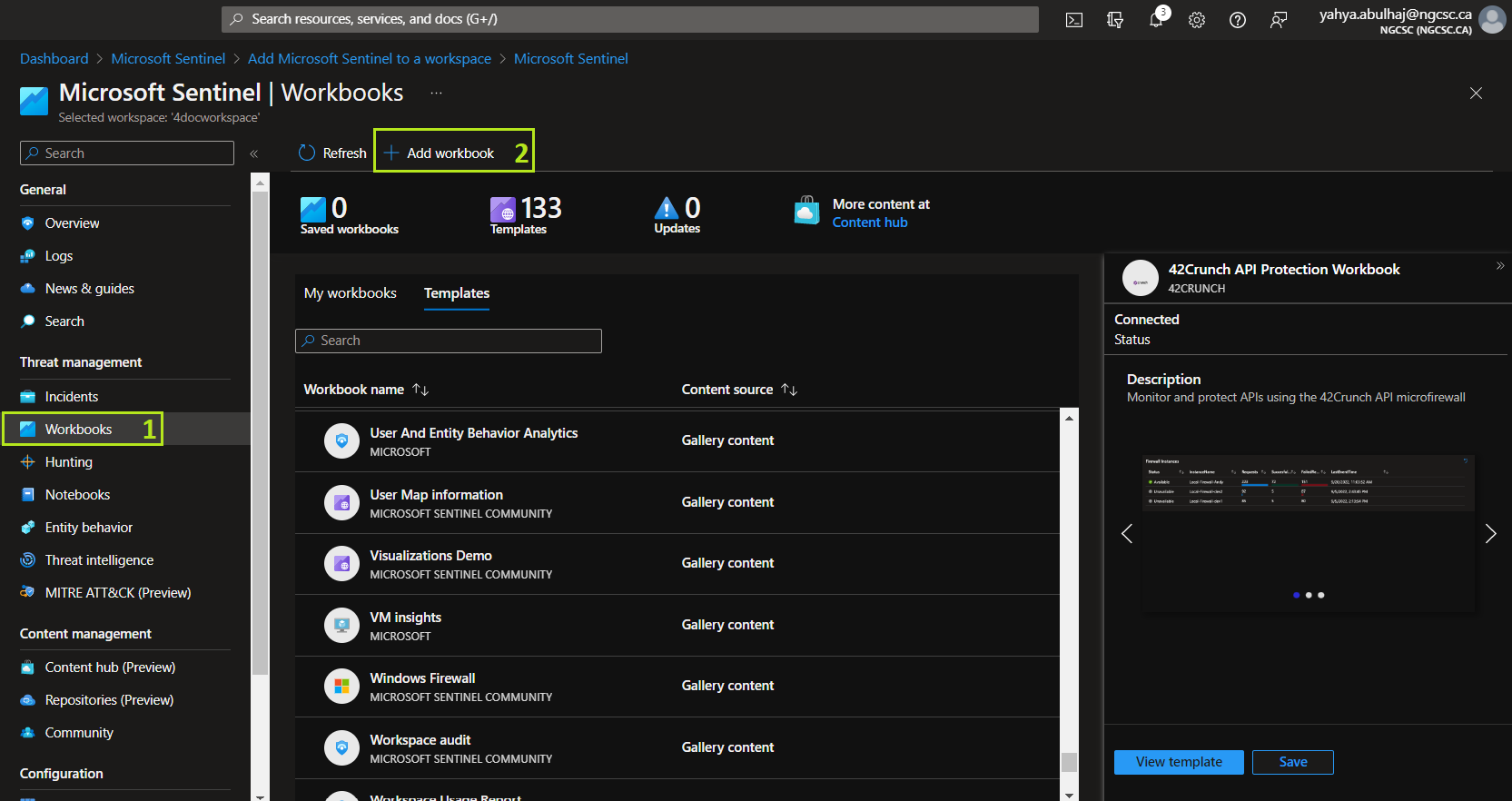Open the feedback icon in top bar
This screenshot has width=1512, height=801.
[1279, 20]
